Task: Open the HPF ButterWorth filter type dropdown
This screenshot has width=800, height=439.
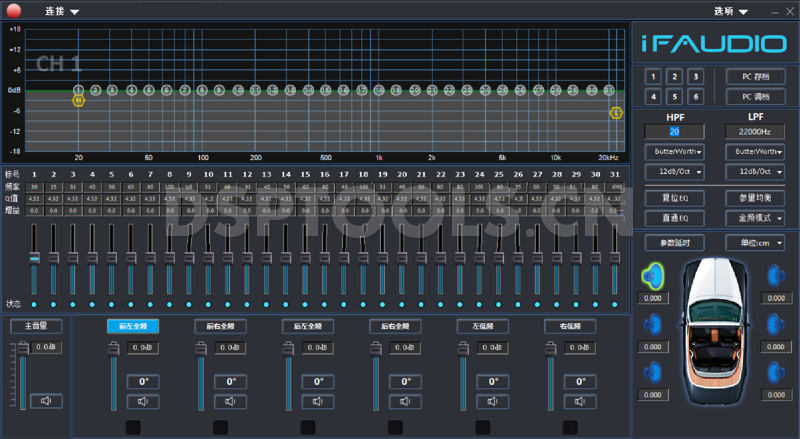Action: [677, 152]
